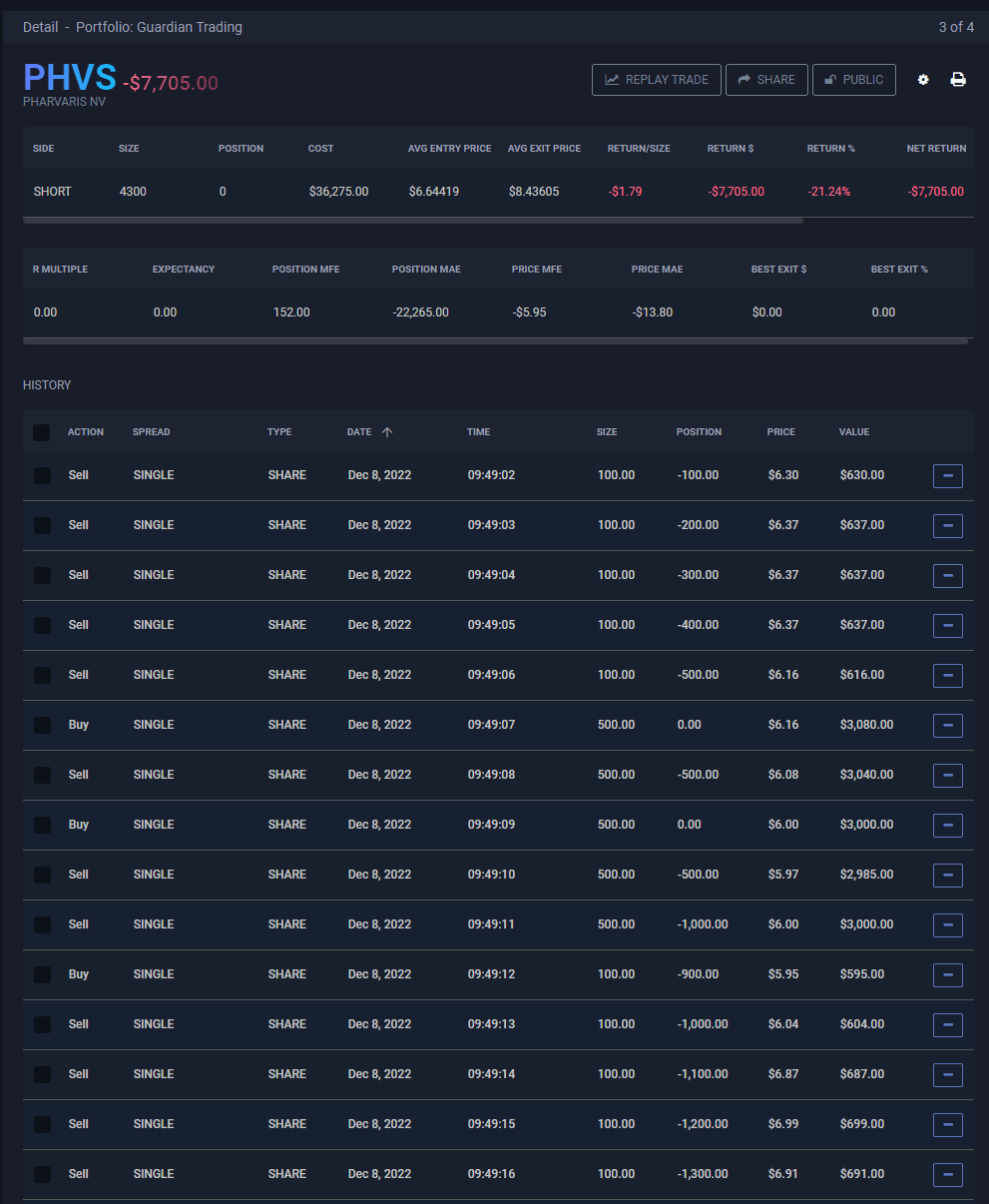Remove the Sell row at 09:49:05
Image resolution: width=989 pixels, height=1204 pixels.
click(x=948, y=626)
